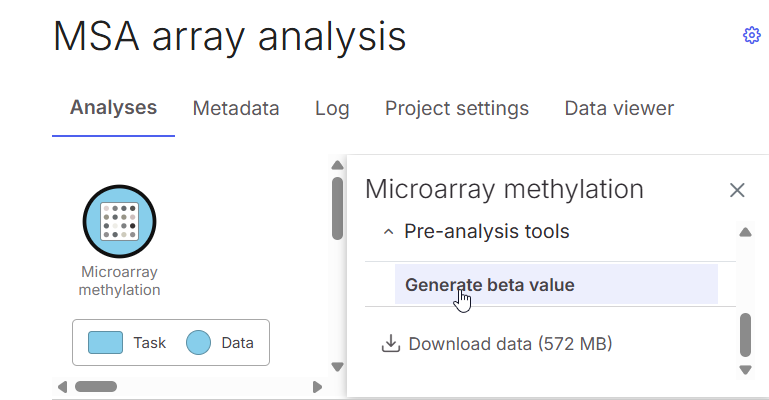Click the download arrow icon
Image resolution: width=769 pixels, height=400 pixels.
390,344
